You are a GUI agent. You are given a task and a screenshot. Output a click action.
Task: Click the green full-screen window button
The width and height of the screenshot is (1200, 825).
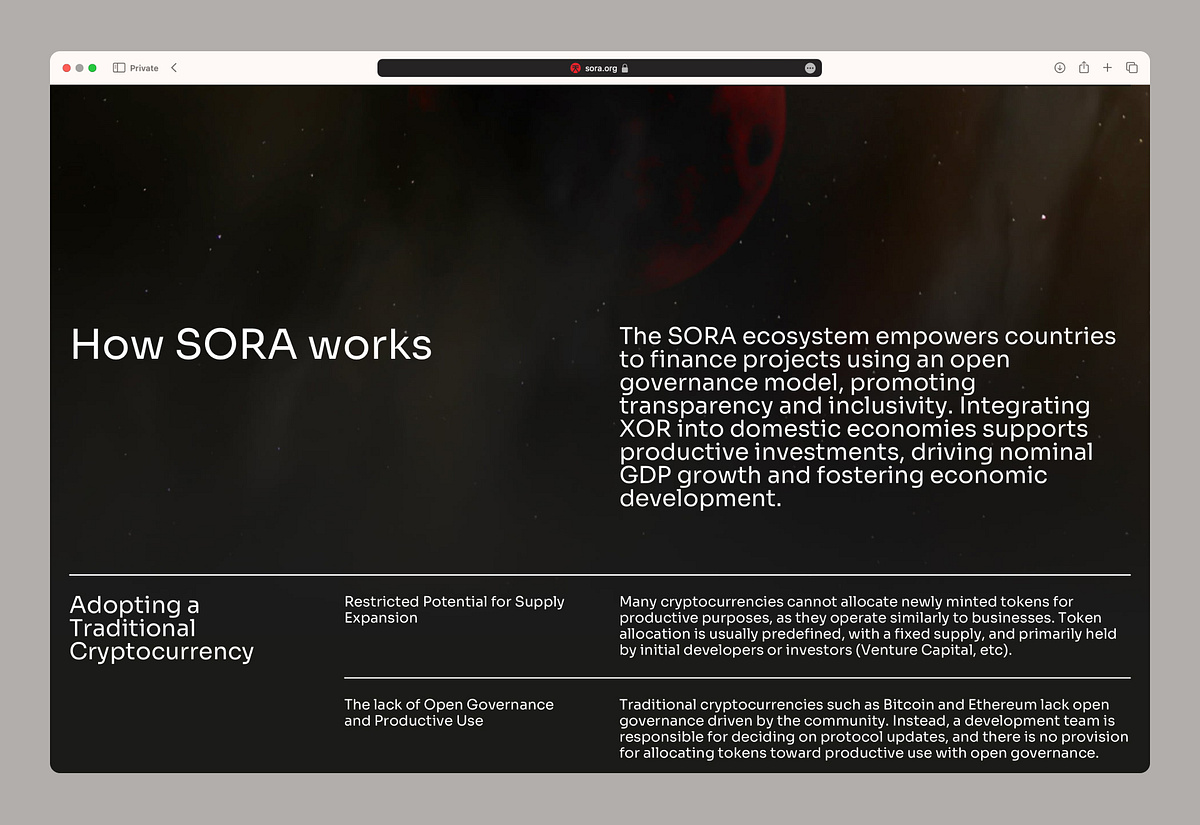click(x=92, y=68)
